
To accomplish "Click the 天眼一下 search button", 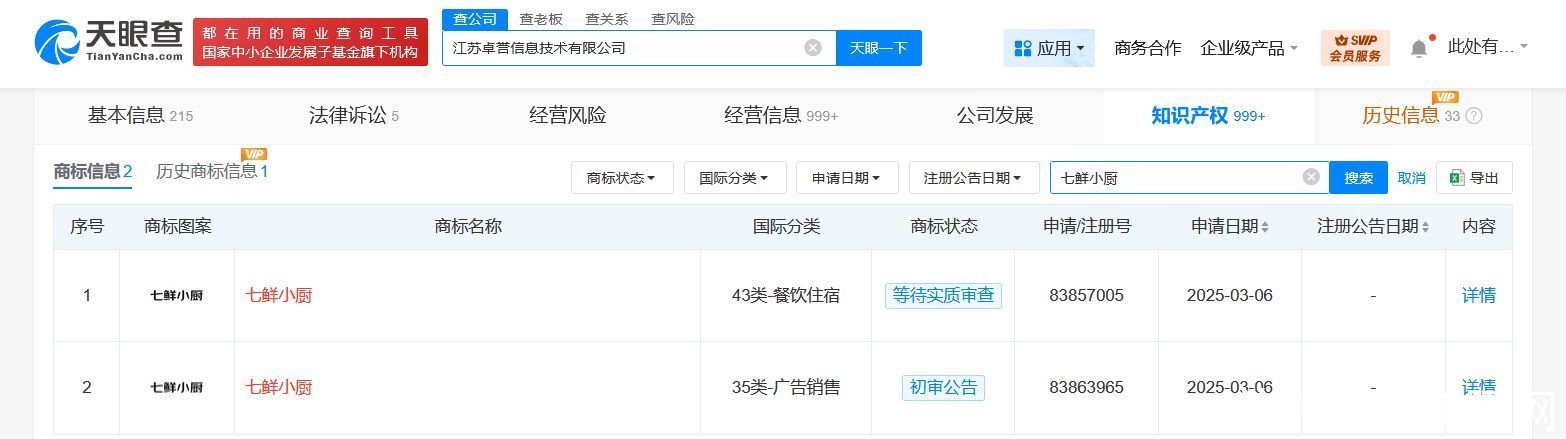I will coord(878,48).
